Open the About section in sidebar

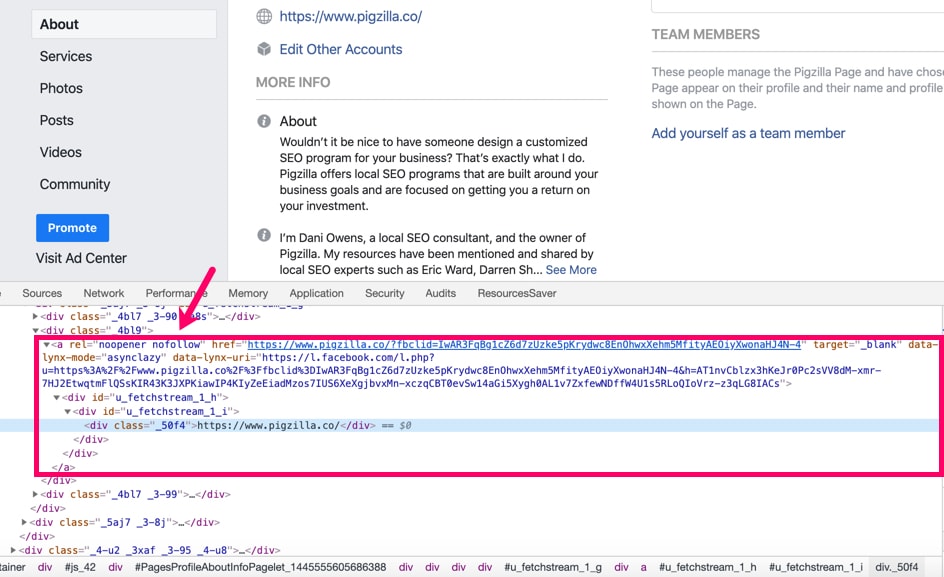click(x=124, y=24)
